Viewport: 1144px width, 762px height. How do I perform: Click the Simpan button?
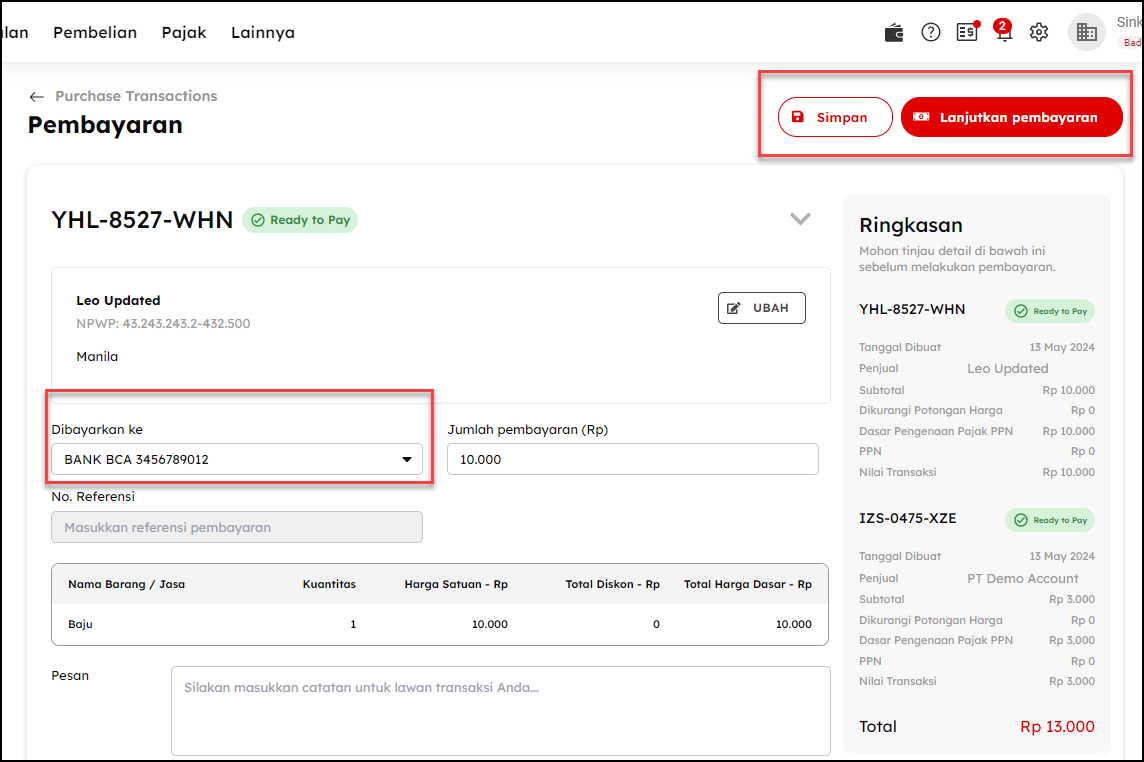pos(835,117)
